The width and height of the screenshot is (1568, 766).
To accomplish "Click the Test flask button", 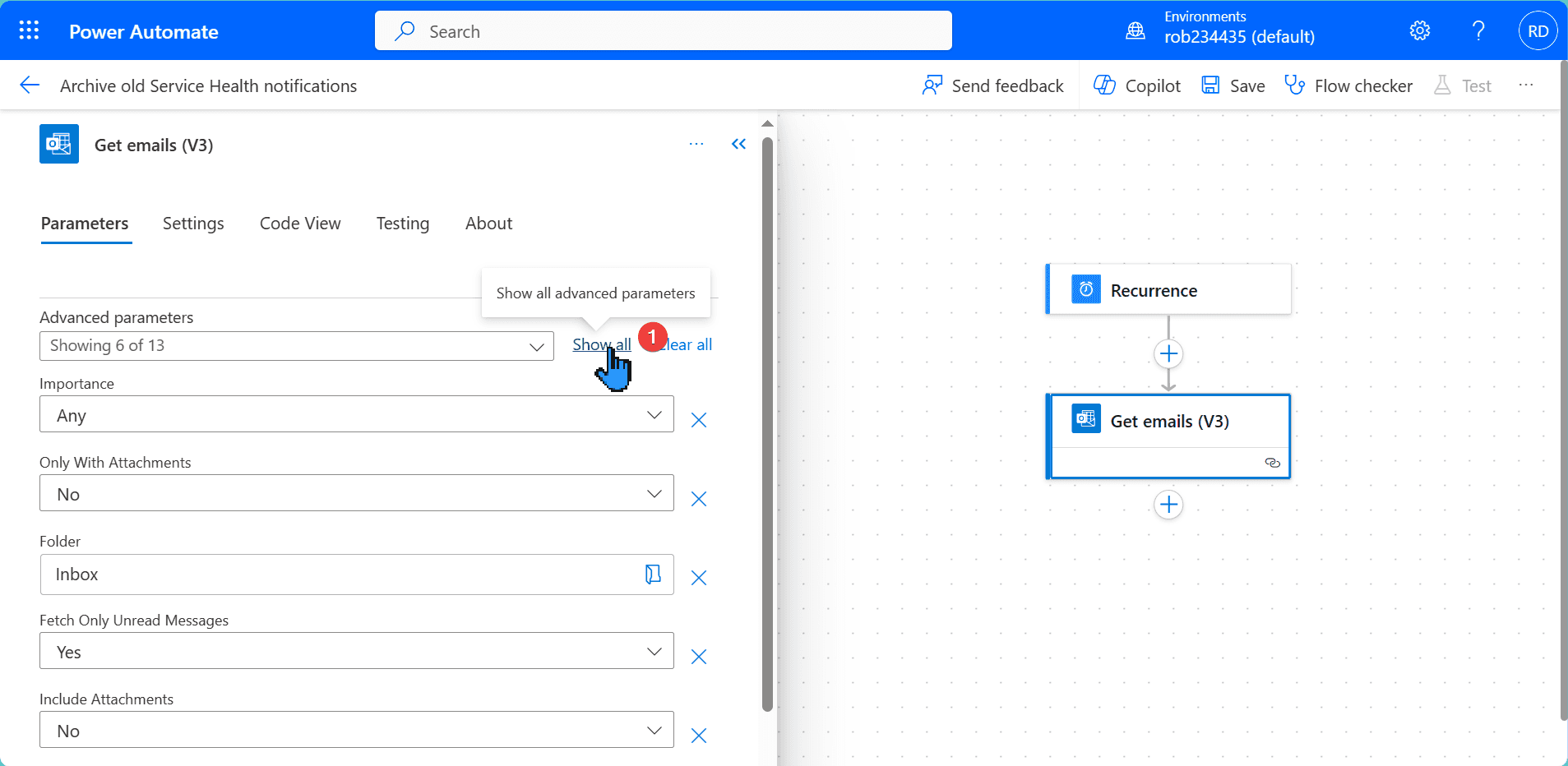I will tap(1463, 85).
